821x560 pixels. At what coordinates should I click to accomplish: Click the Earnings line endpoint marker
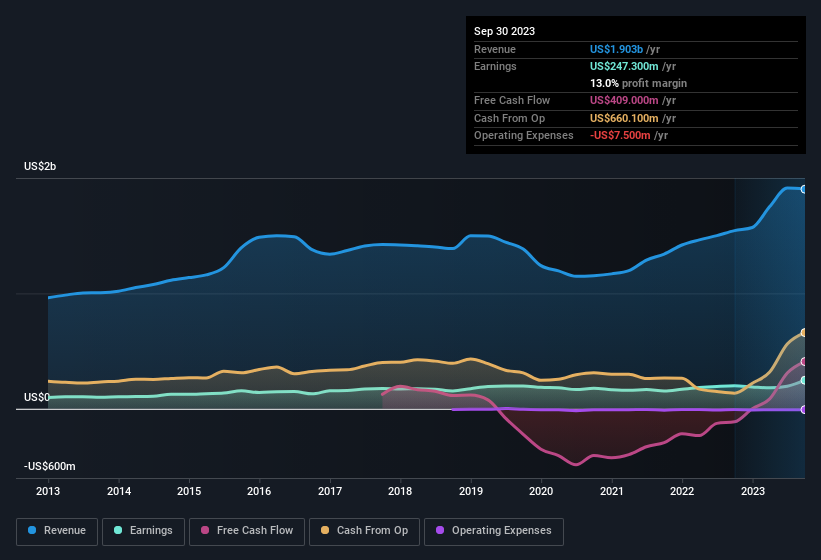pos(804,380)
